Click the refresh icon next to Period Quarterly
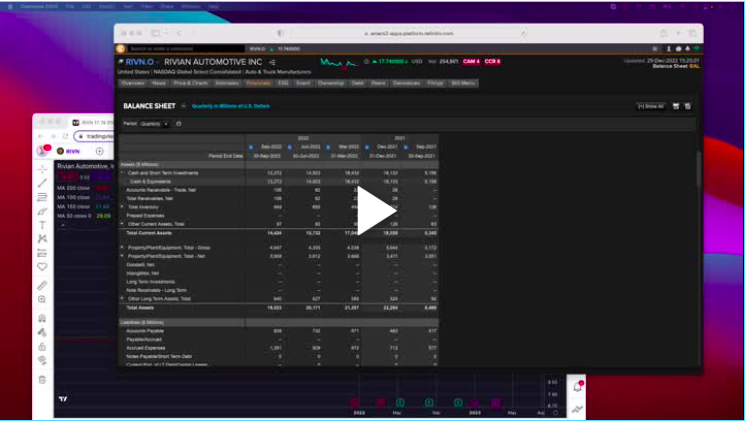This screenshot has height=421, width=747. click(179, 124)
